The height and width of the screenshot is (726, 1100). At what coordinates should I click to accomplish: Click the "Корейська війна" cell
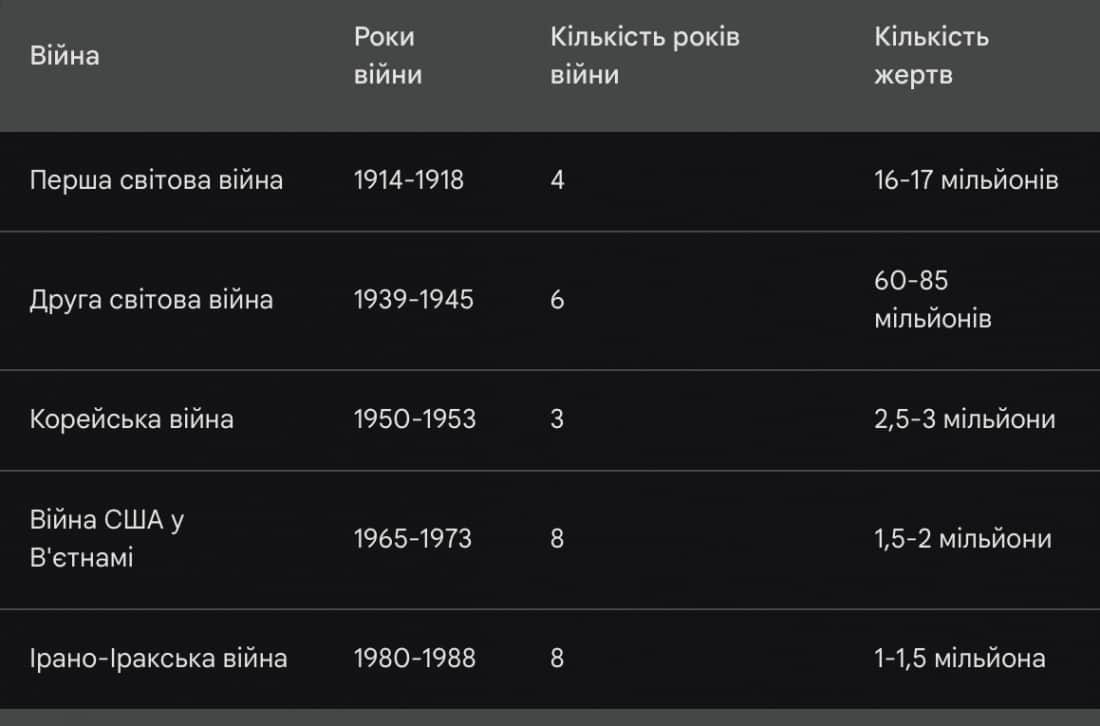pos(132,419)
